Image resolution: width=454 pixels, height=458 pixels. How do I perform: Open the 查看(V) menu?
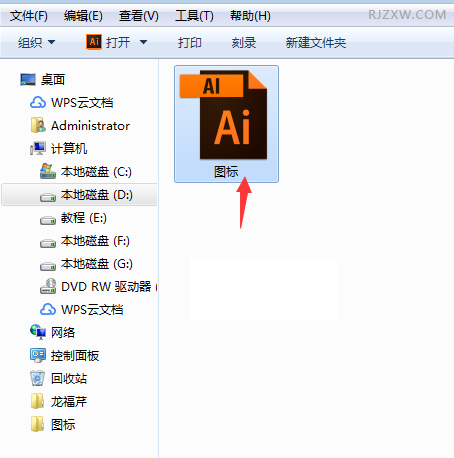[x=139, y=16]
